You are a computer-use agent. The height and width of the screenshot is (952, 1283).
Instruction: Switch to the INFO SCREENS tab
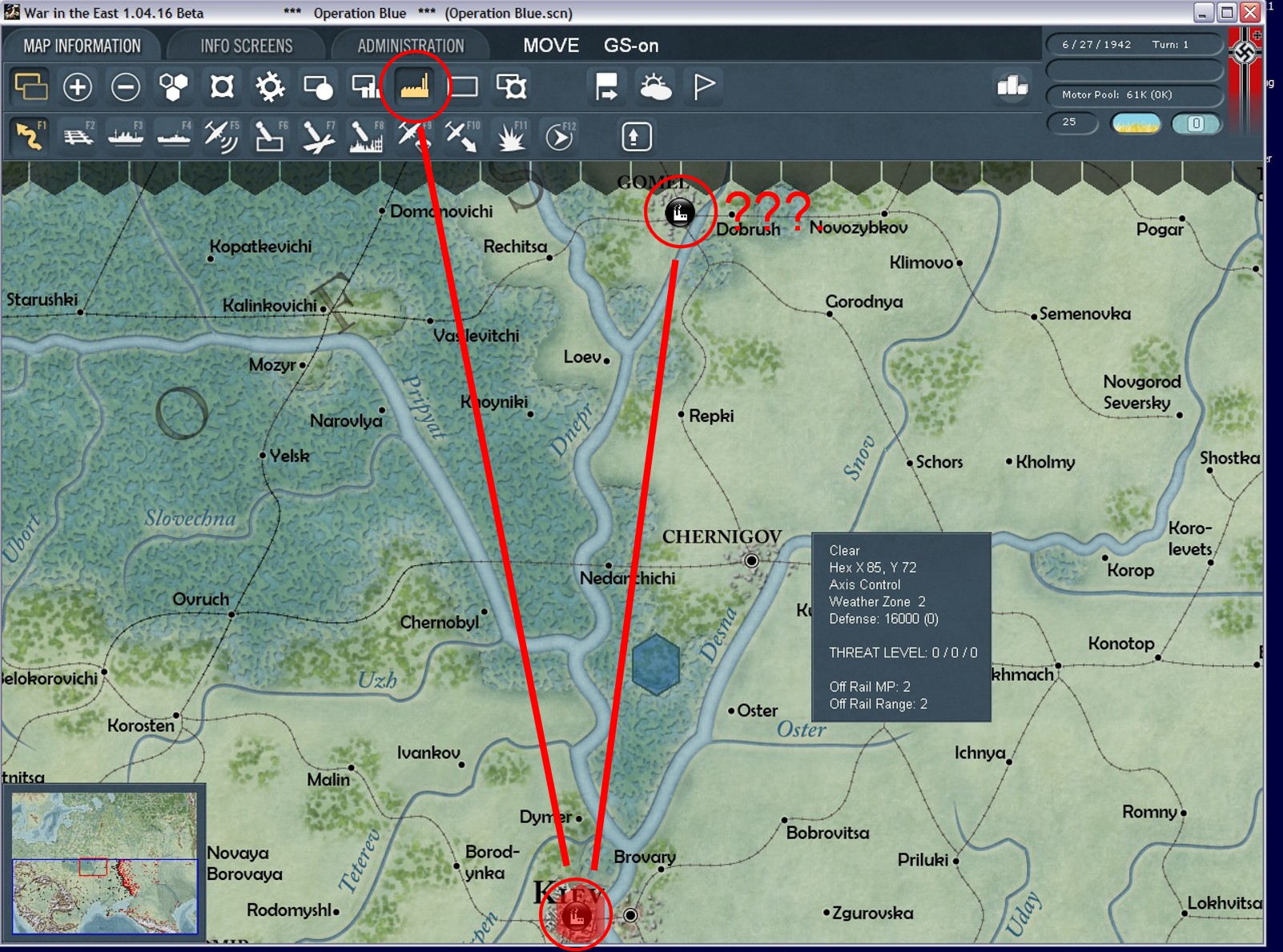tap(246, 46)
